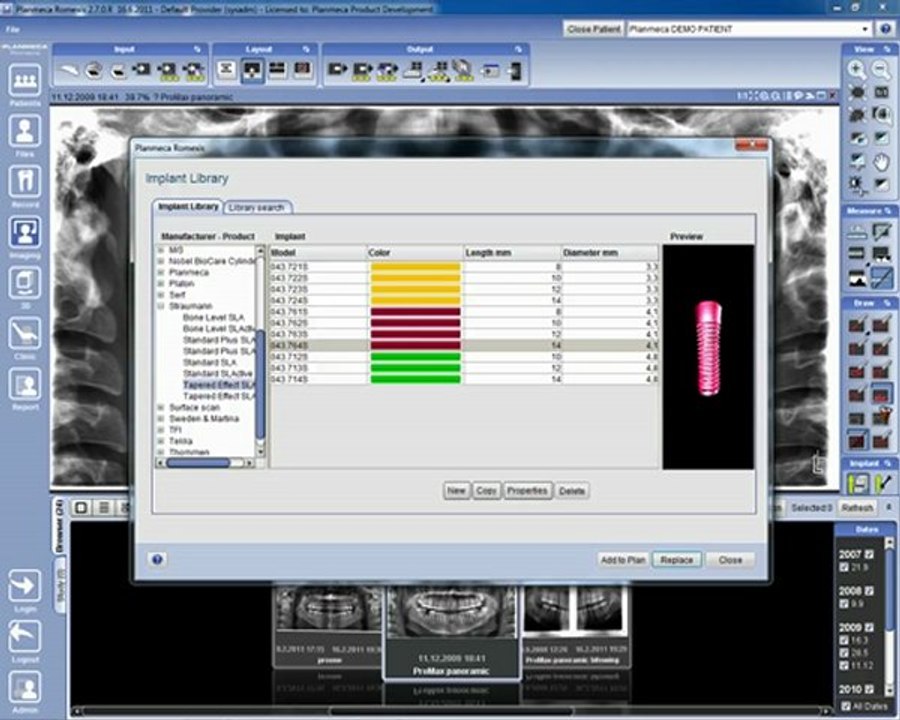This screenshot has height=720, width=900.
Task: Click the Delete implant button
Action: (572, 491)
